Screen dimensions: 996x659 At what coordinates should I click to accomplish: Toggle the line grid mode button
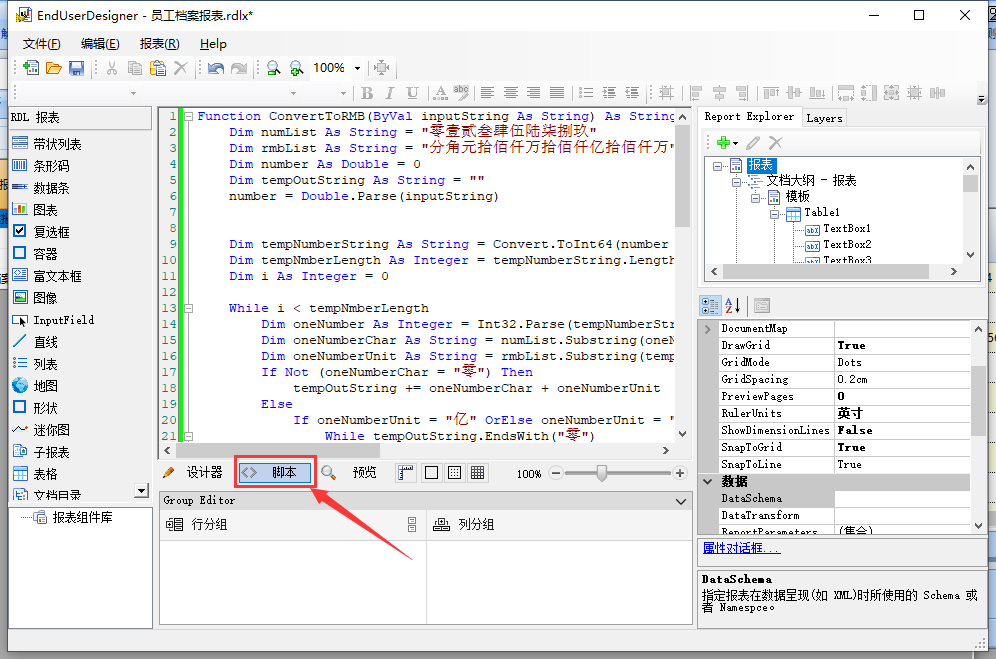point(478,473)
